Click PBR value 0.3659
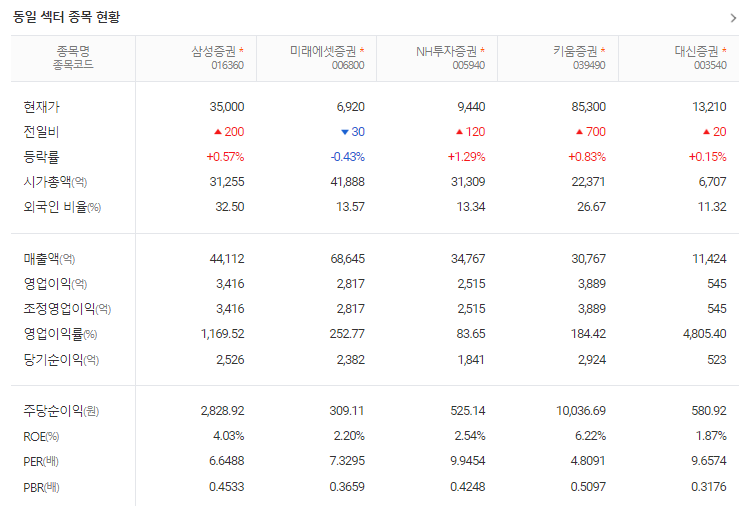 click(x=347, y=487)
